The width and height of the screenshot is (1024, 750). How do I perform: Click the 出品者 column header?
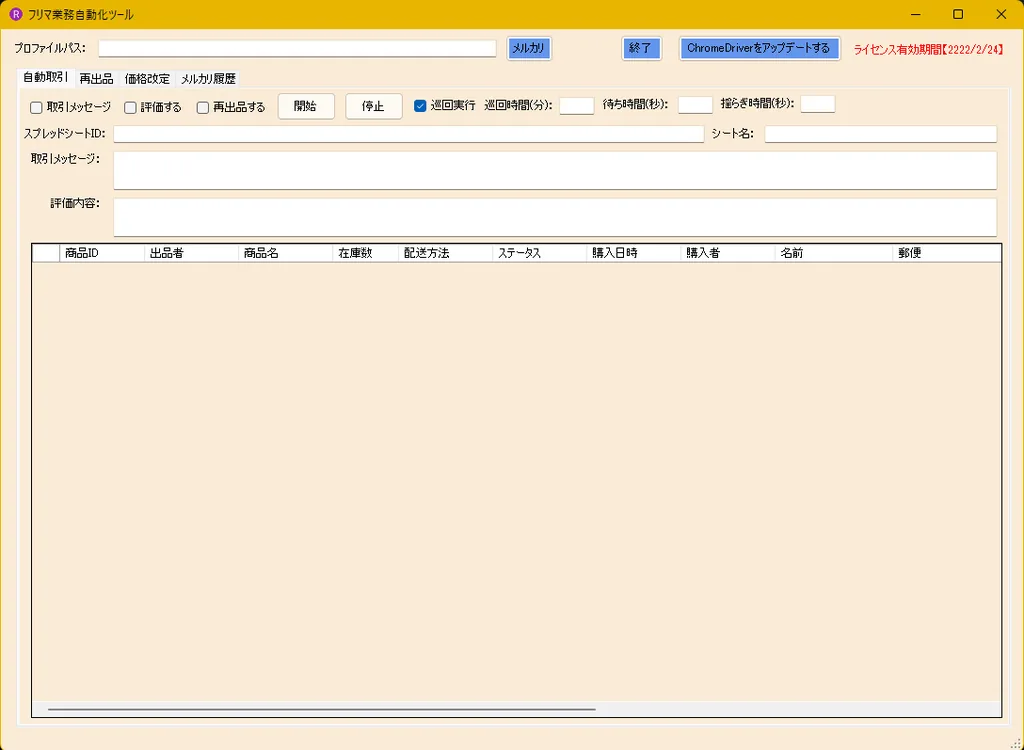coord(191,253)
